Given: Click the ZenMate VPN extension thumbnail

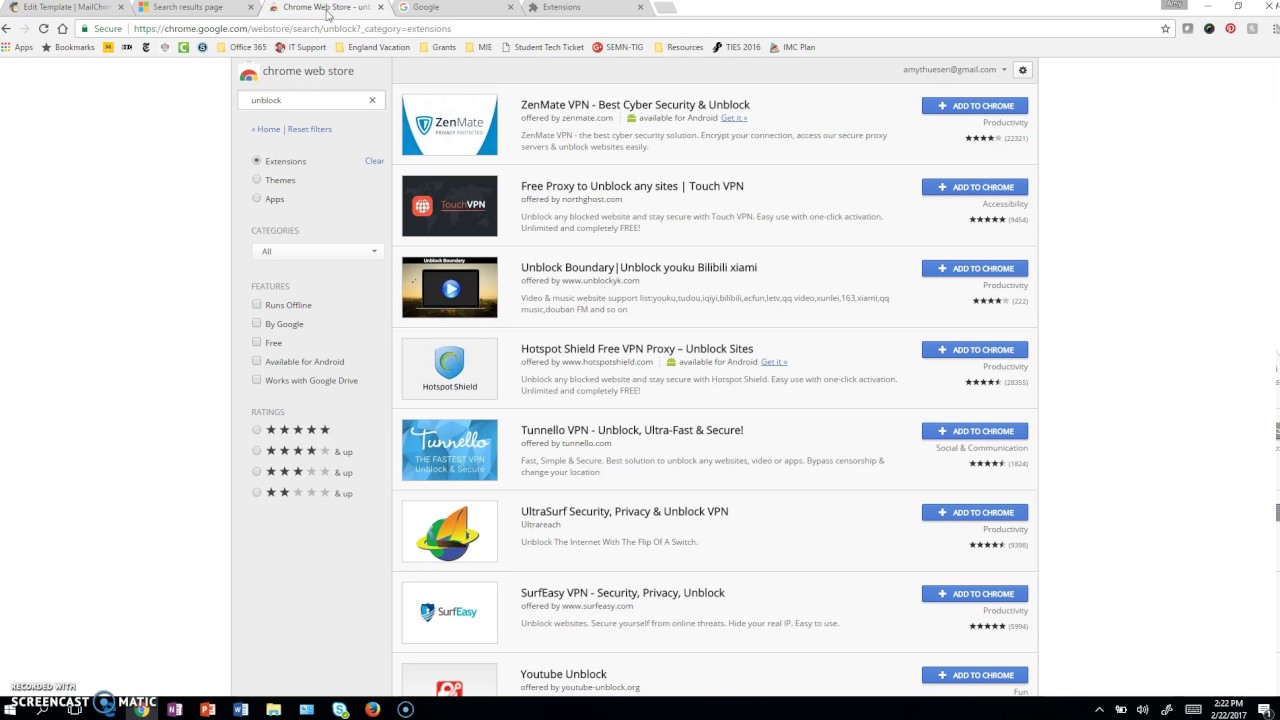Looking at the screenshot, I should 449,125.
